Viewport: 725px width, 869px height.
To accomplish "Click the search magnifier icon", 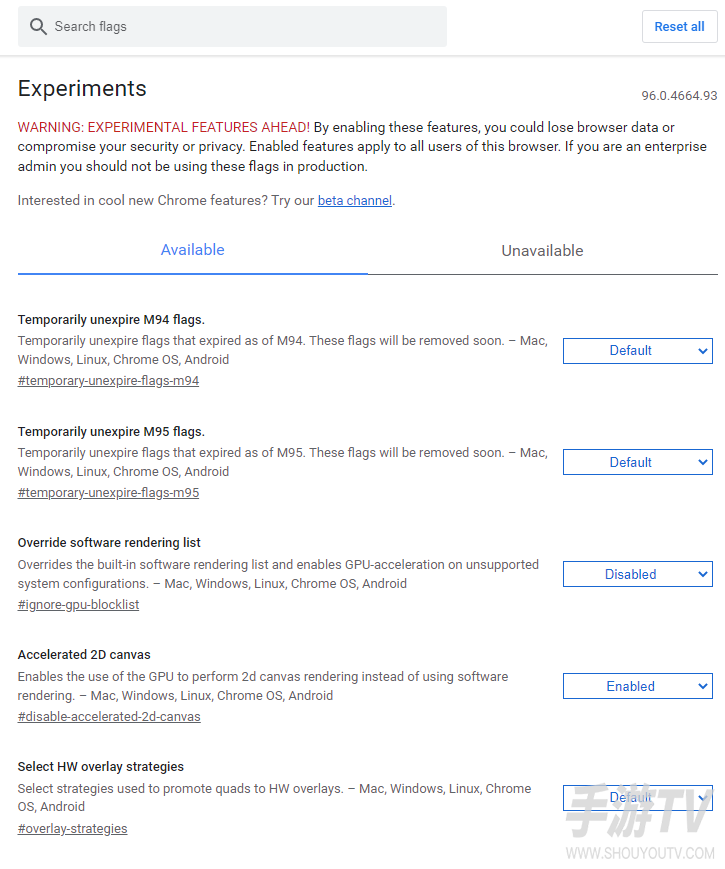I will (38, 26).
